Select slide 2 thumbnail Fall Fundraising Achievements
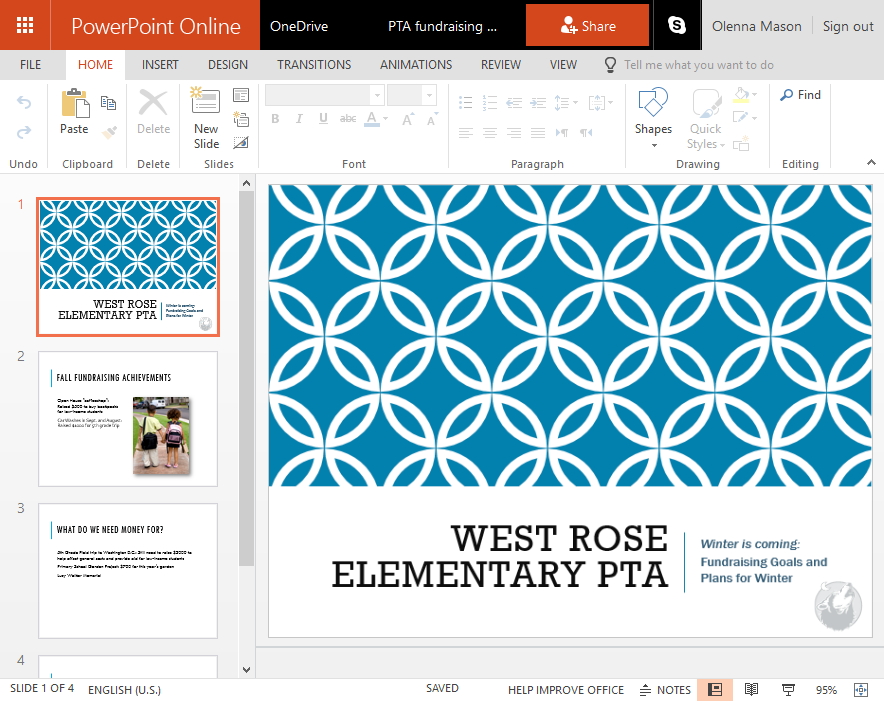The image size is (884, 701). [x=128, y=418]
